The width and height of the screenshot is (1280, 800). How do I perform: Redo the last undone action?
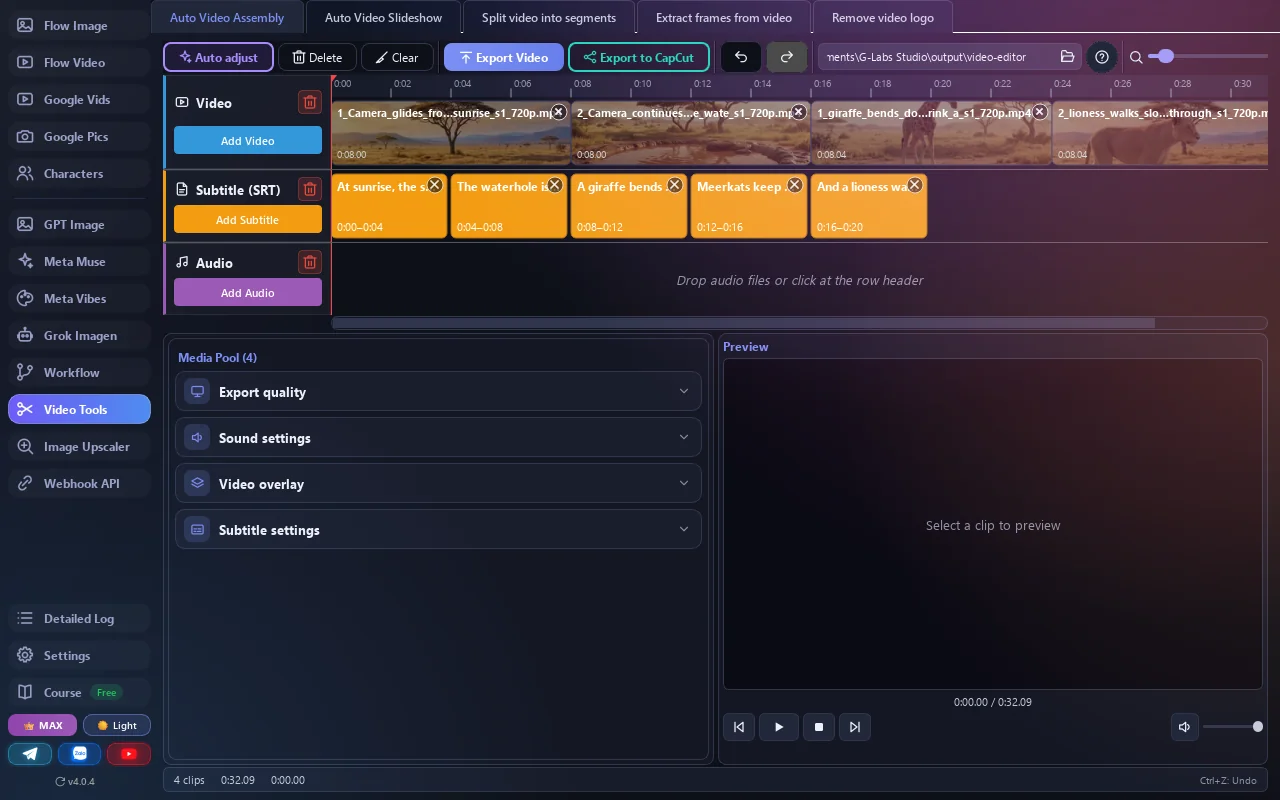pyautogui.click(x=787, y=57)
